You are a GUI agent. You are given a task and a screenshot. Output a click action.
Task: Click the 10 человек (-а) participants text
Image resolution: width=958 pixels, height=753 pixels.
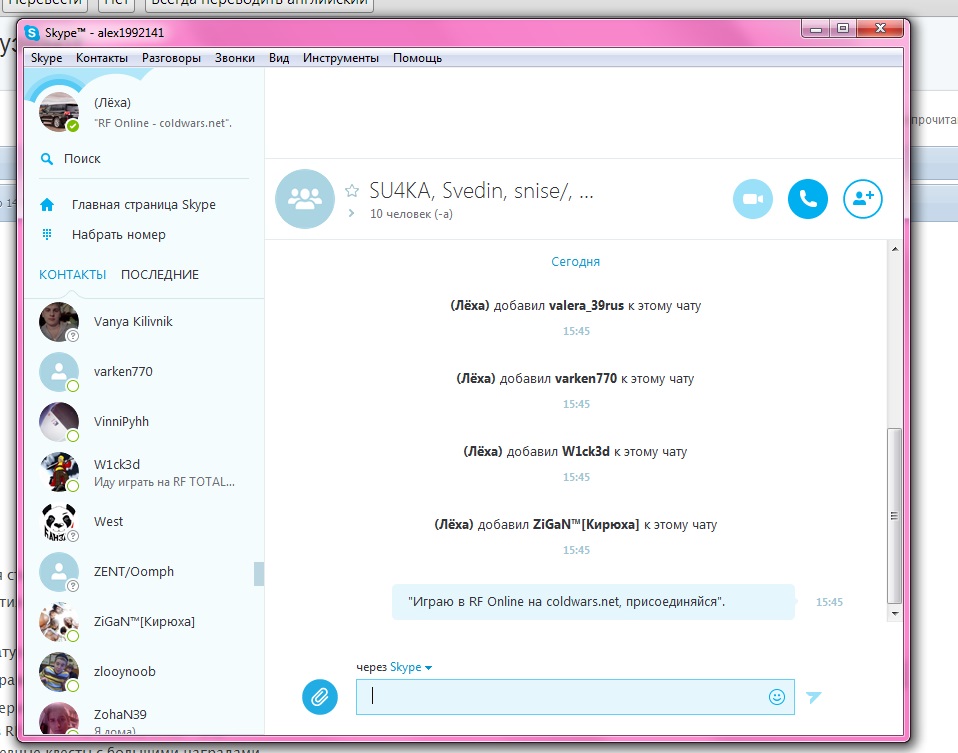coord(411,214)
